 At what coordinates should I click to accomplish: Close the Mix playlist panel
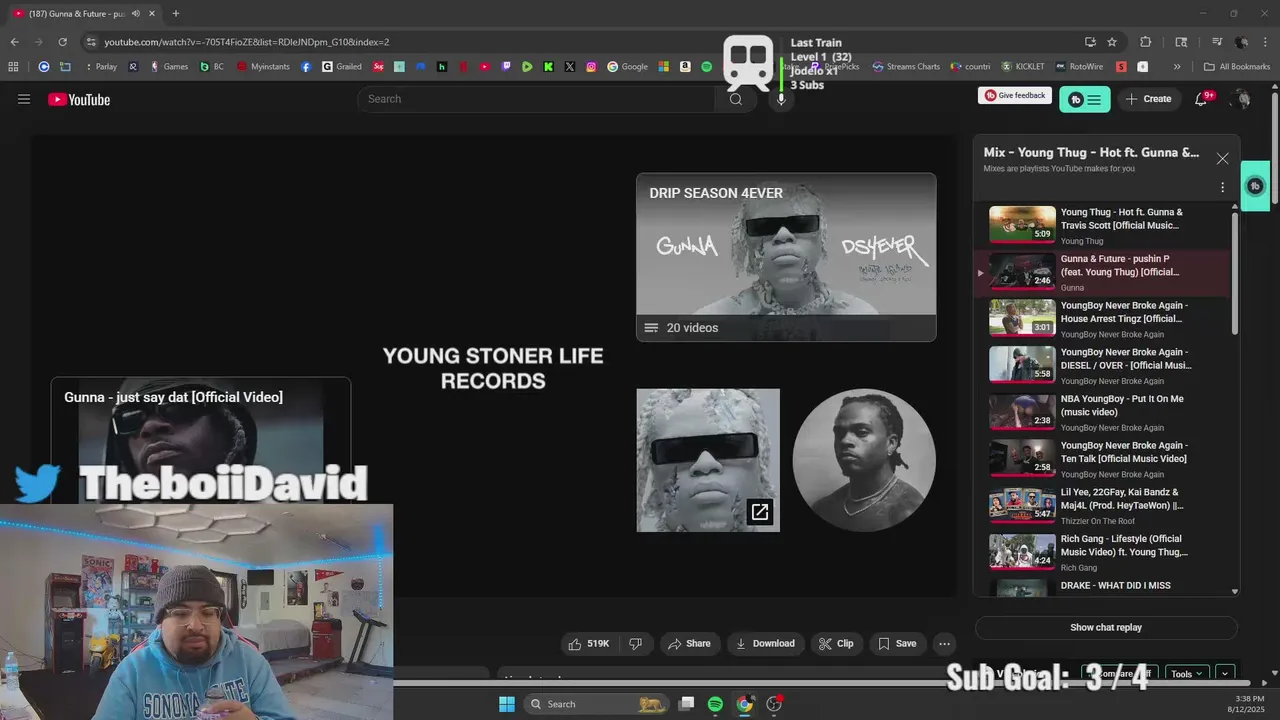tap(1222, 158)
